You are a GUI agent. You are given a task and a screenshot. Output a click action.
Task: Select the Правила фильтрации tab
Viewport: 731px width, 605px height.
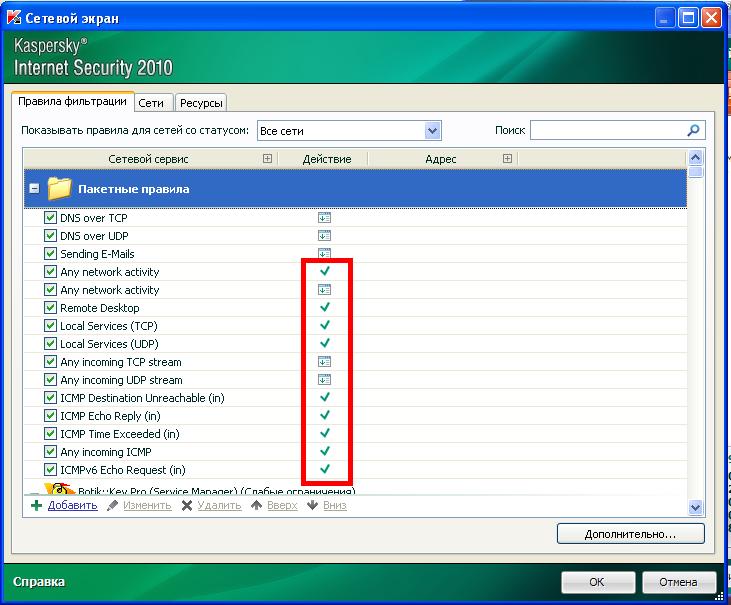pyautogui.click(x=73, y=102)
